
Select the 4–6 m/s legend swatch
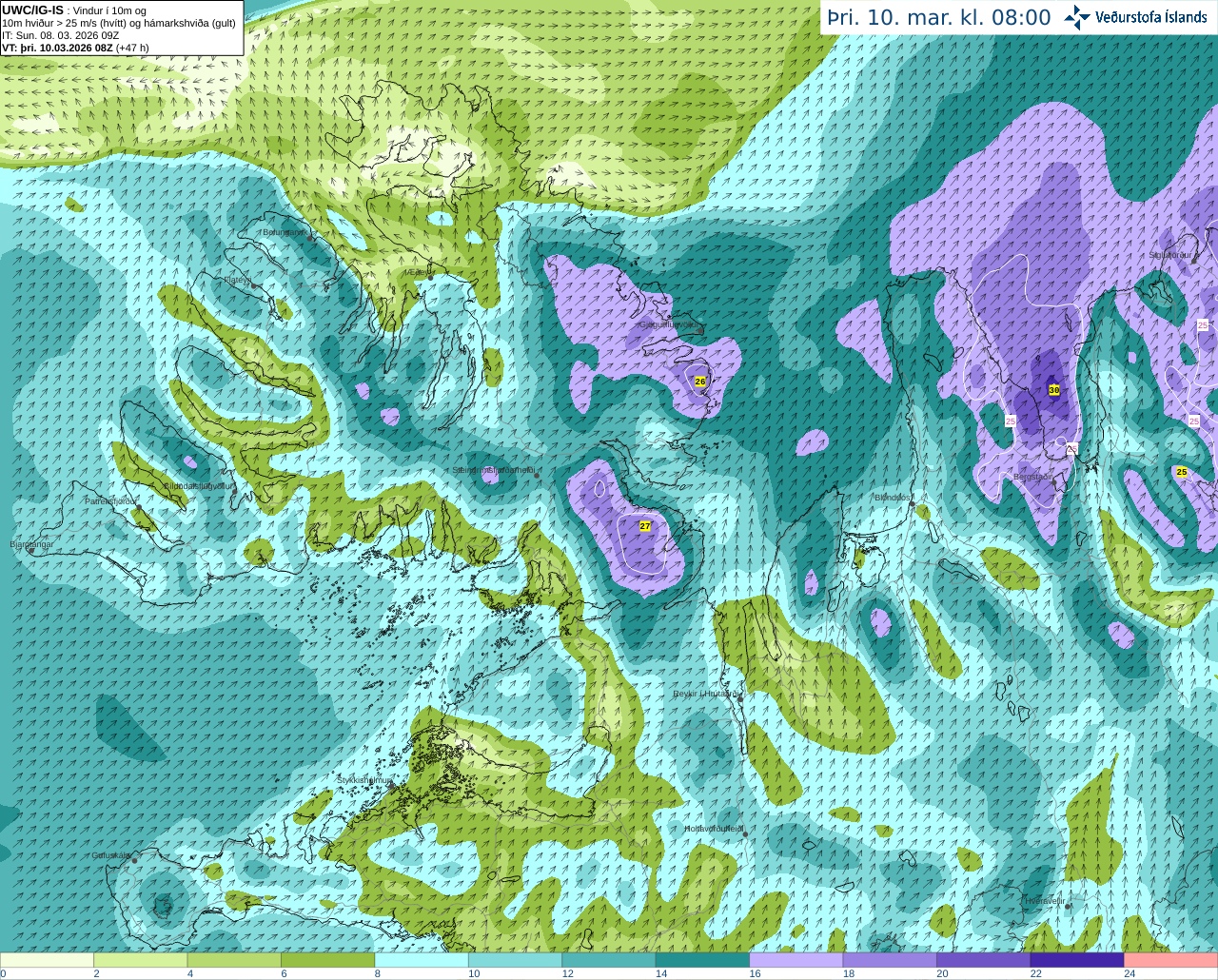pos(234,960)
